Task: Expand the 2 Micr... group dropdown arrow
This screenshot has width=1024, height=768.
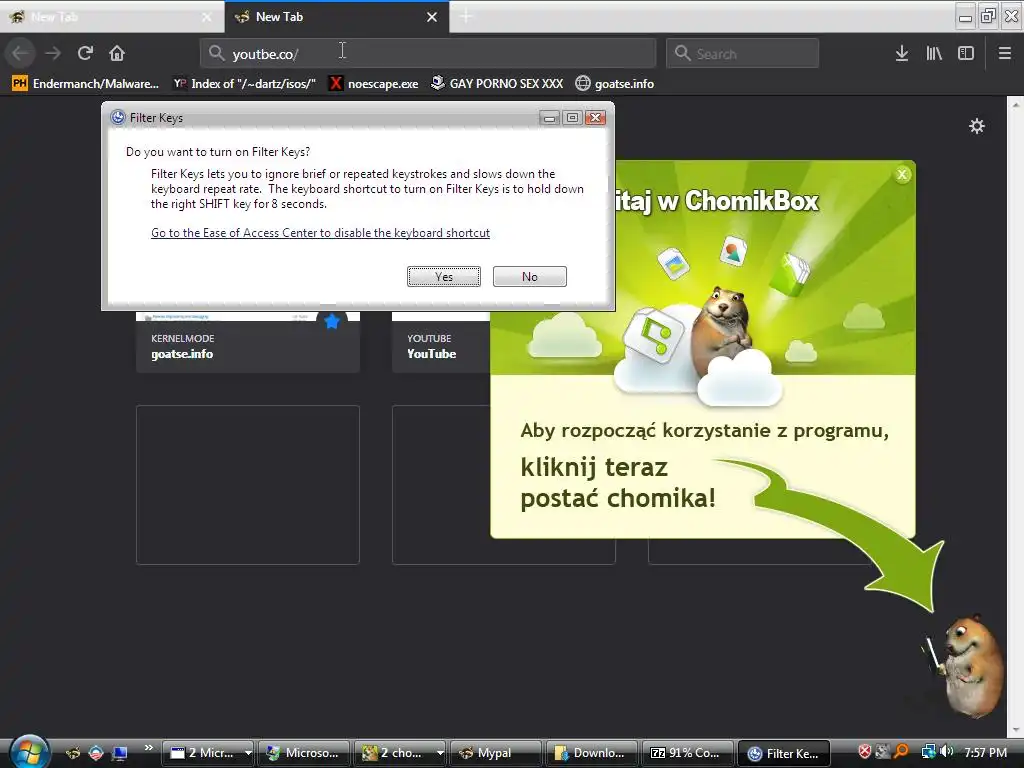Action: point(248,753)
